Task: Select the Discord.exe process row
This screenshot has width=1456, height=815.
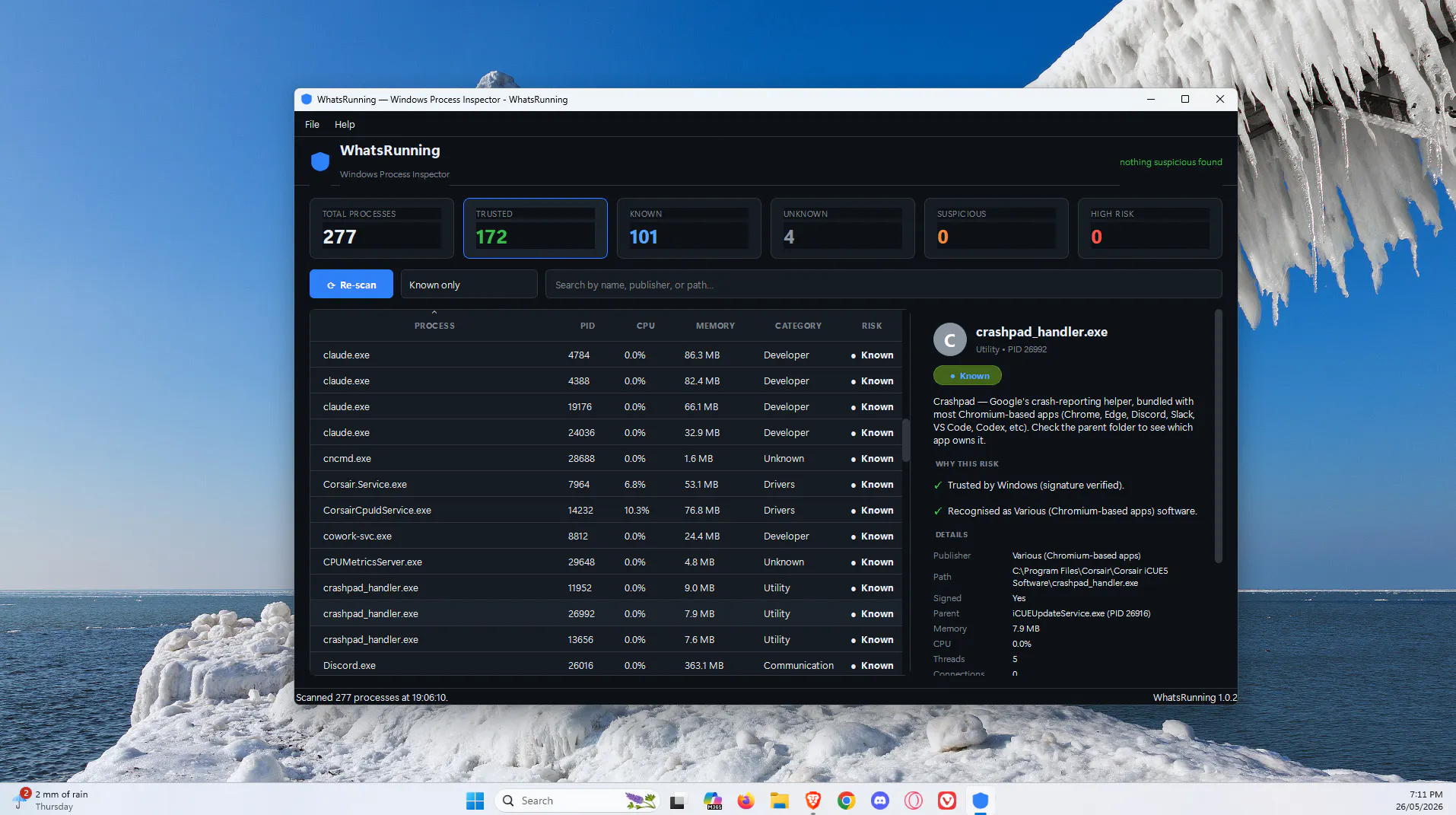Action: click(606, 664)
